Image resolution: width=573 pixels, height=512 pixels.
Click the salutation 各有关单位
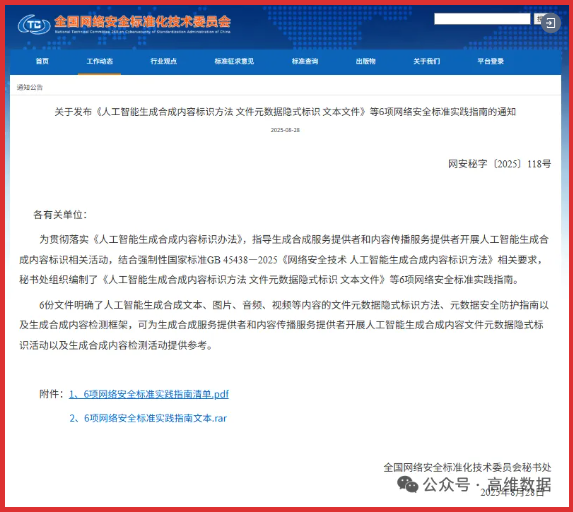60,215
